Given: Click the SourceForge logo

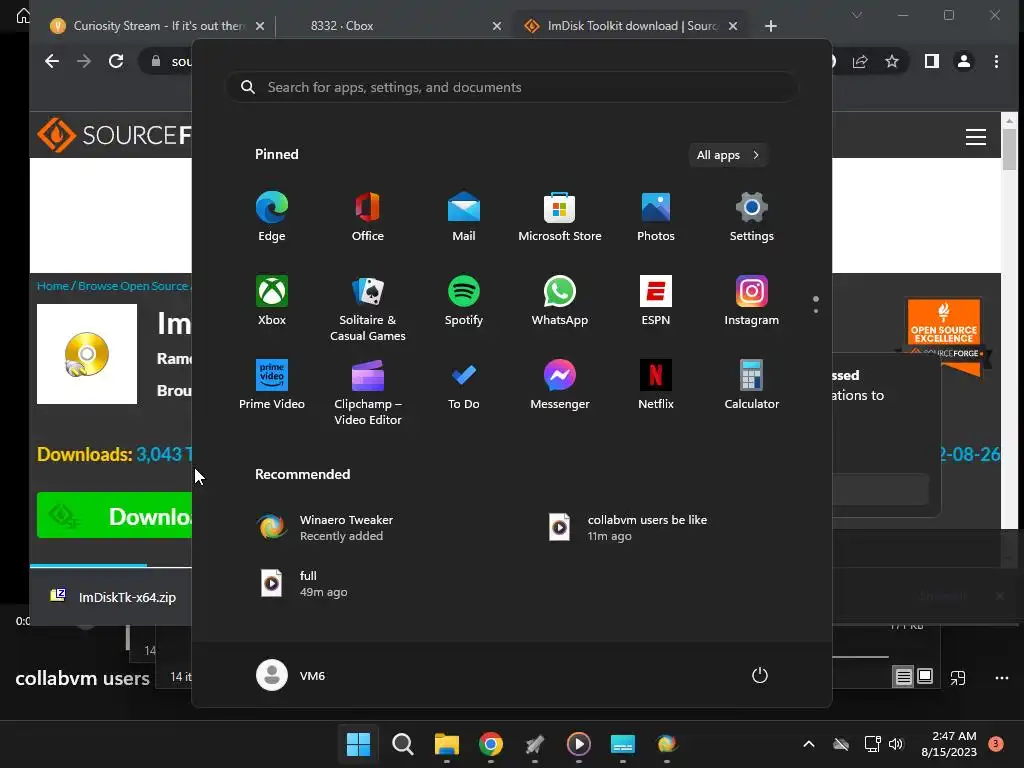Looking at the screenshot, I should pyautogui.click(x=114, y=135).
